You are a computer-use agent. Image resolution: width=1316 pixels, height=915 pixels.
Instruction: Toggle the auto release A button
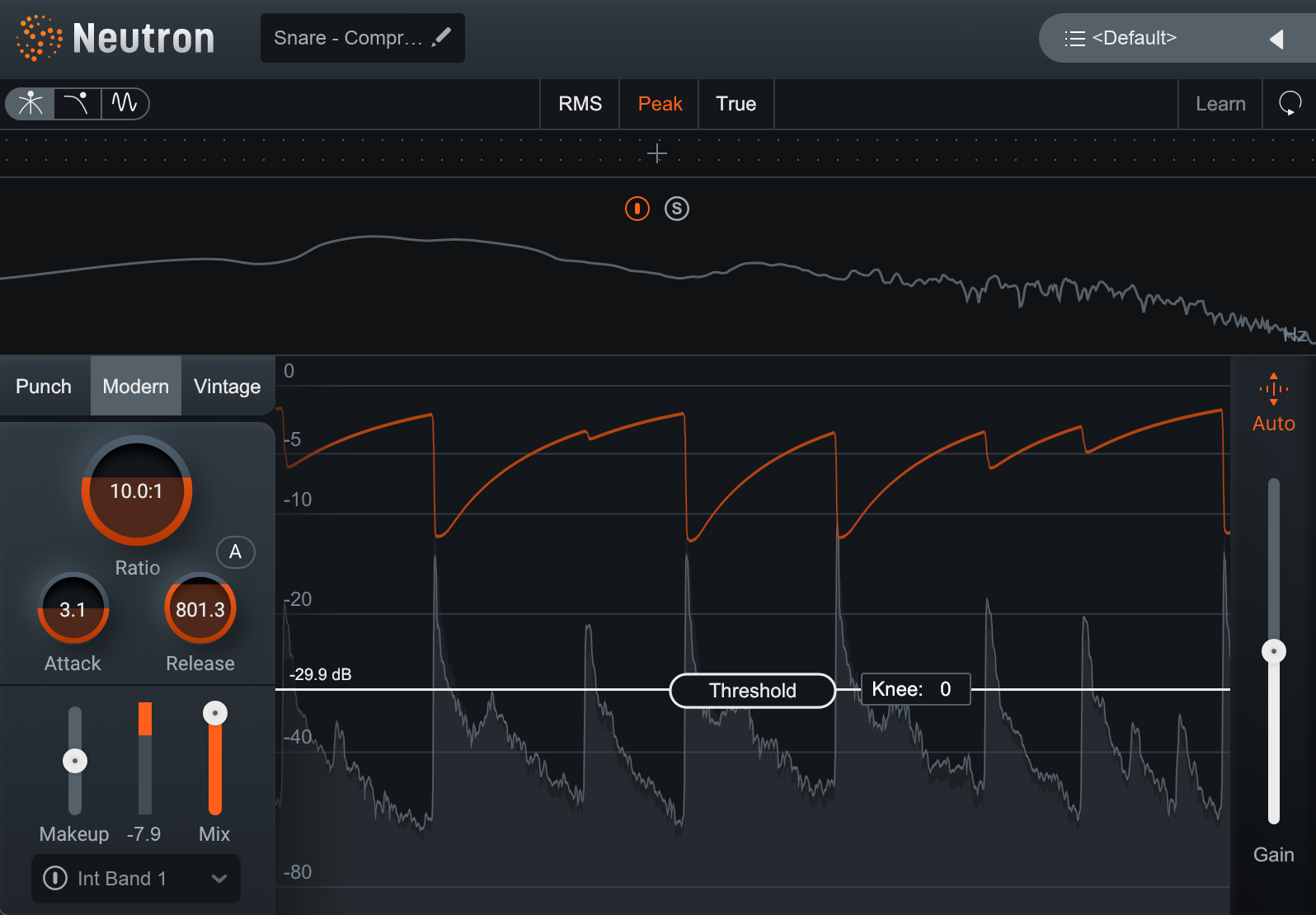coord(236,551)
